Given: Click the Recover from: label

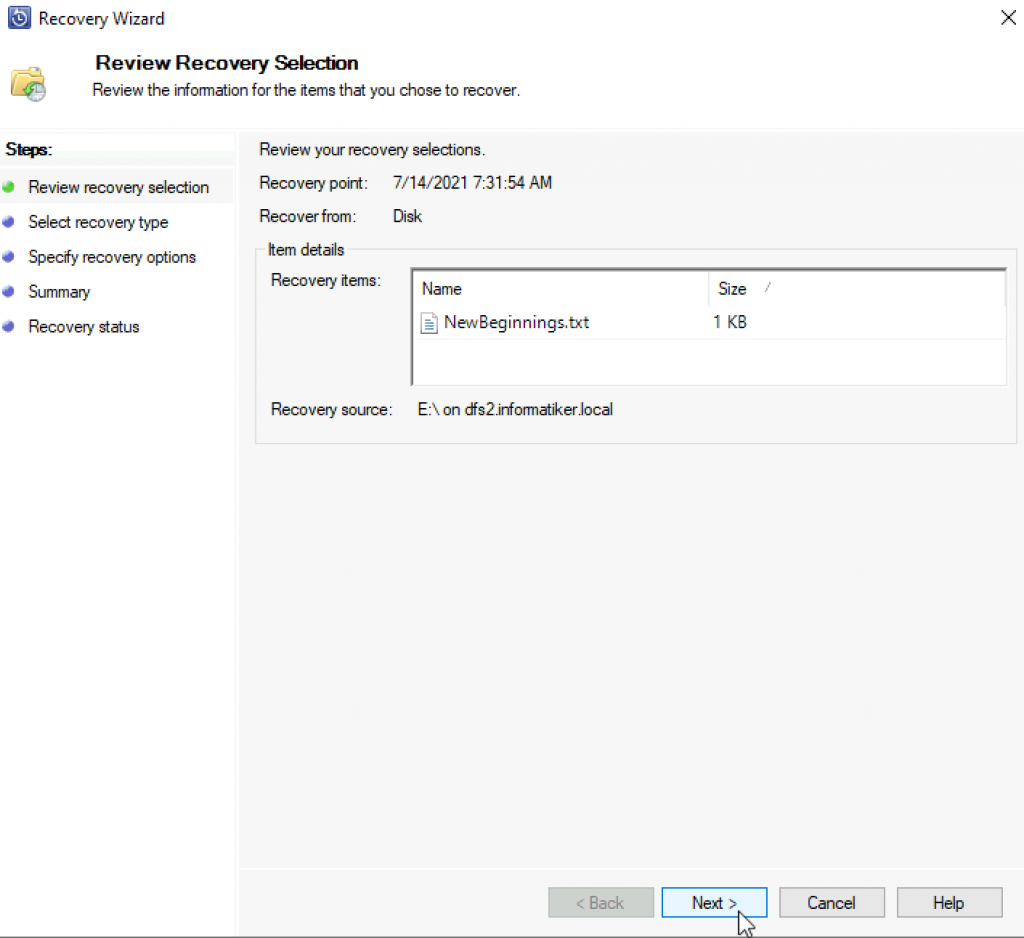Looking at the screenshot, I should click(308, 216).
